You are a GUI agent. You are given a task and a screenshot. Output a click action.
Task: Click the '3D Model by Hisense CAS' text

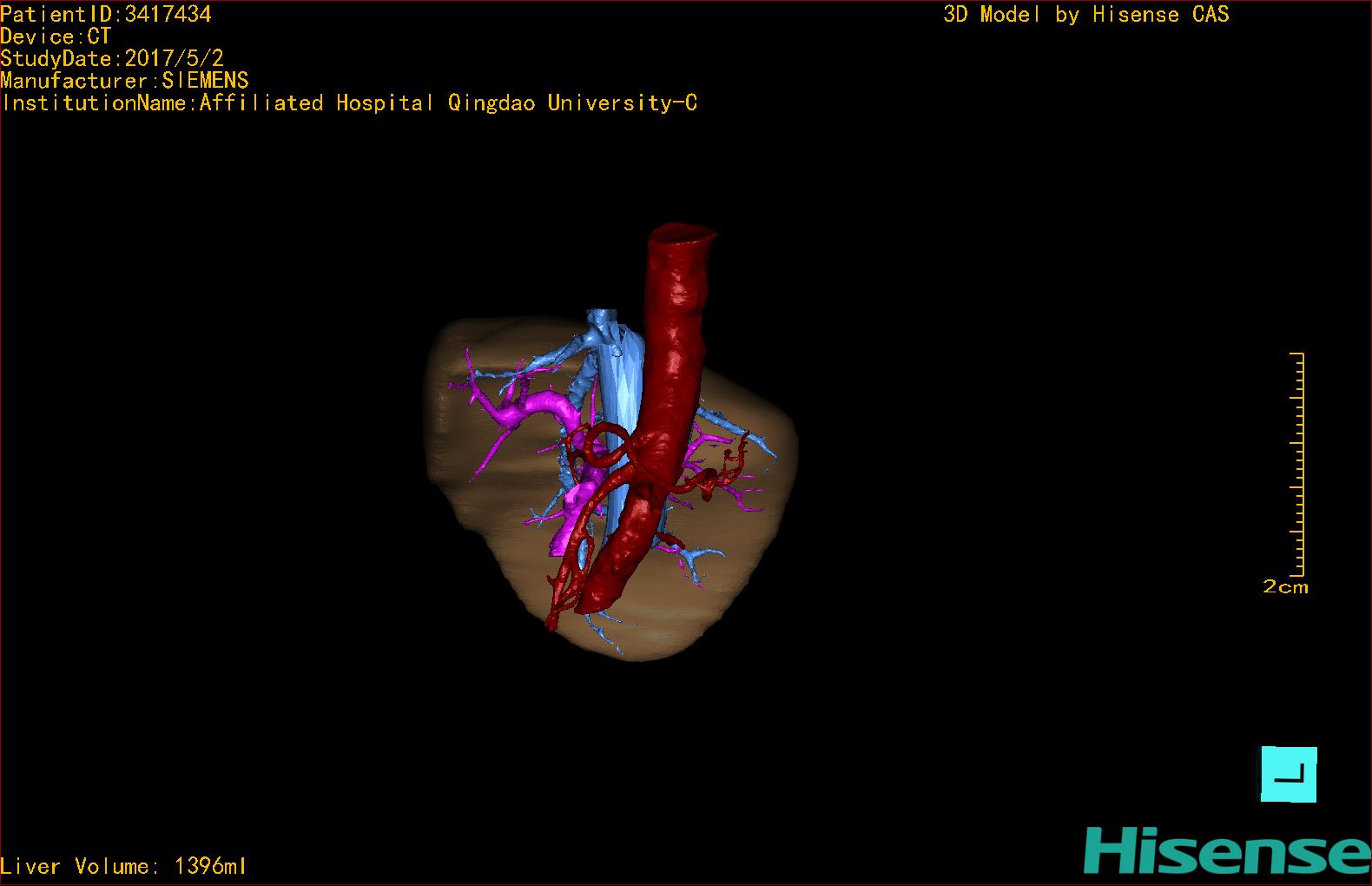tap(1086, 14)
